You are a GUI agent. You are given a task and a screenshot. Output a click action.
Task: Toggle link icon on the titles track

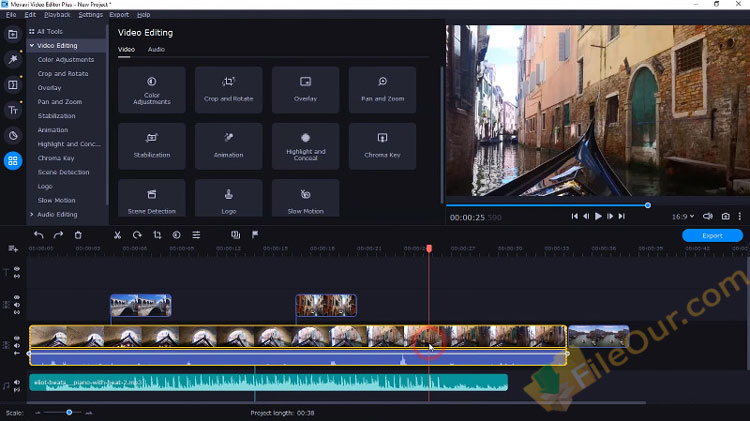(17, 276)
